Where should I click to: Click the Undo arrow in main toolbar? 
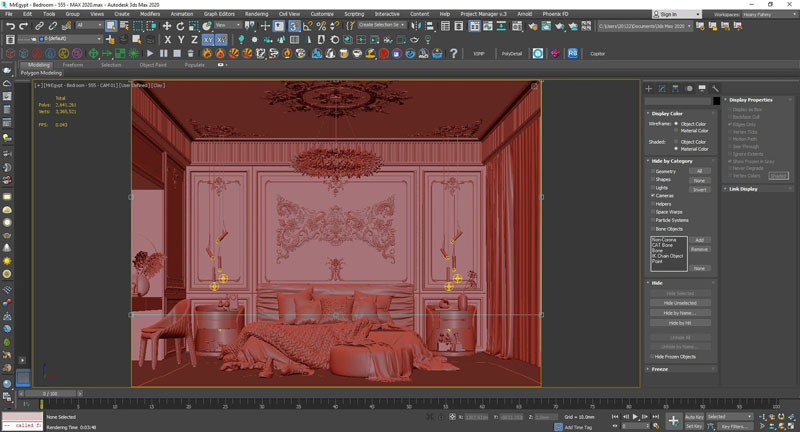coord(8,26)
